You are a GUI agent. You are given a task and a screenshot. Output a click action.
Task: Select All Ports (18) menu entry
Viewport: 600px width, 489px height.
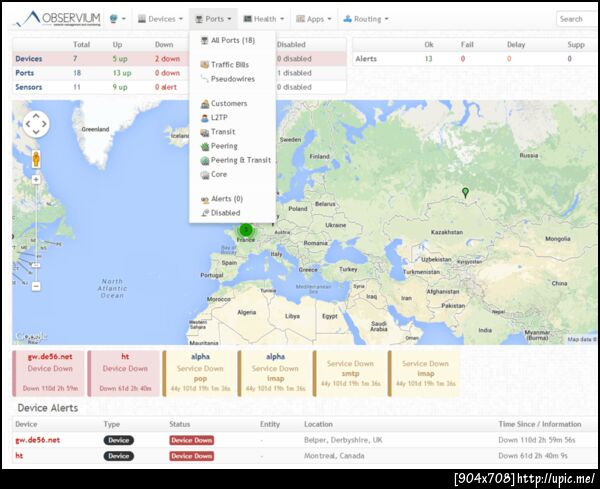click(x=232, y=40)
